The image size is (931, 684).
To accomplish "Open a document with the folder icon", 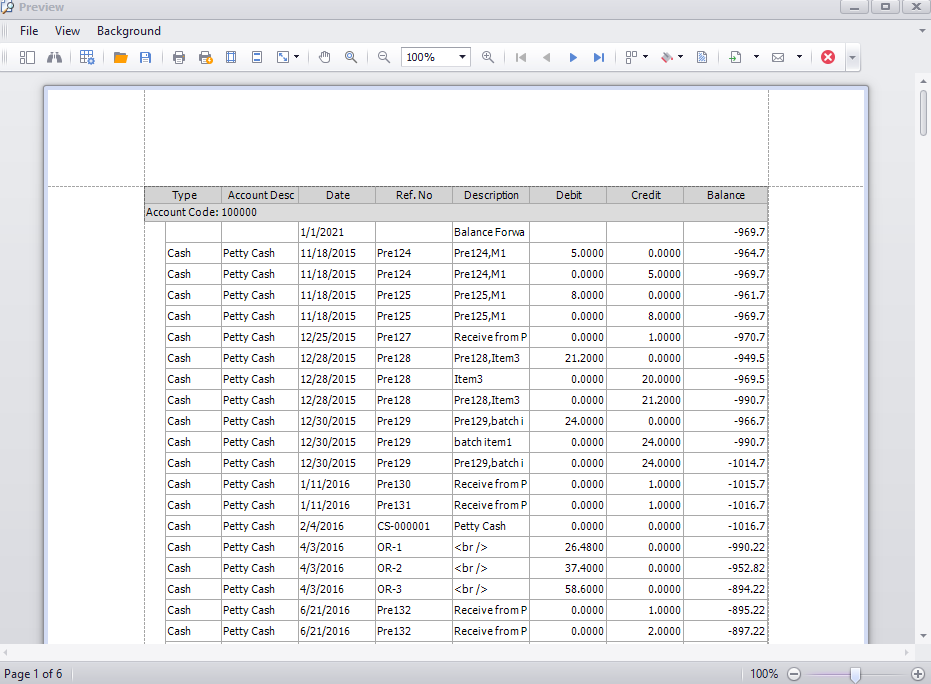I will [x=121, y=58].
